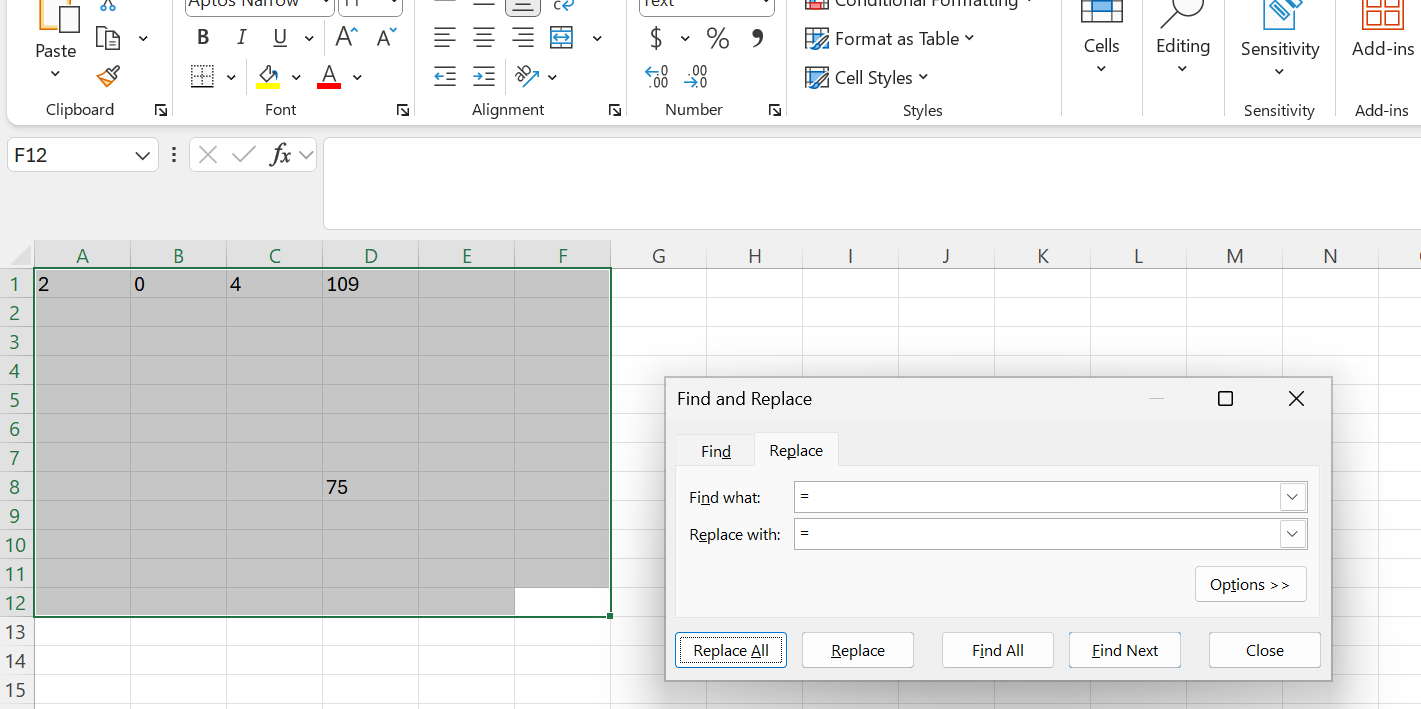Cancel formula entry with X
The height and width of the screenshot is (709, 1421).
click(208, 155)
